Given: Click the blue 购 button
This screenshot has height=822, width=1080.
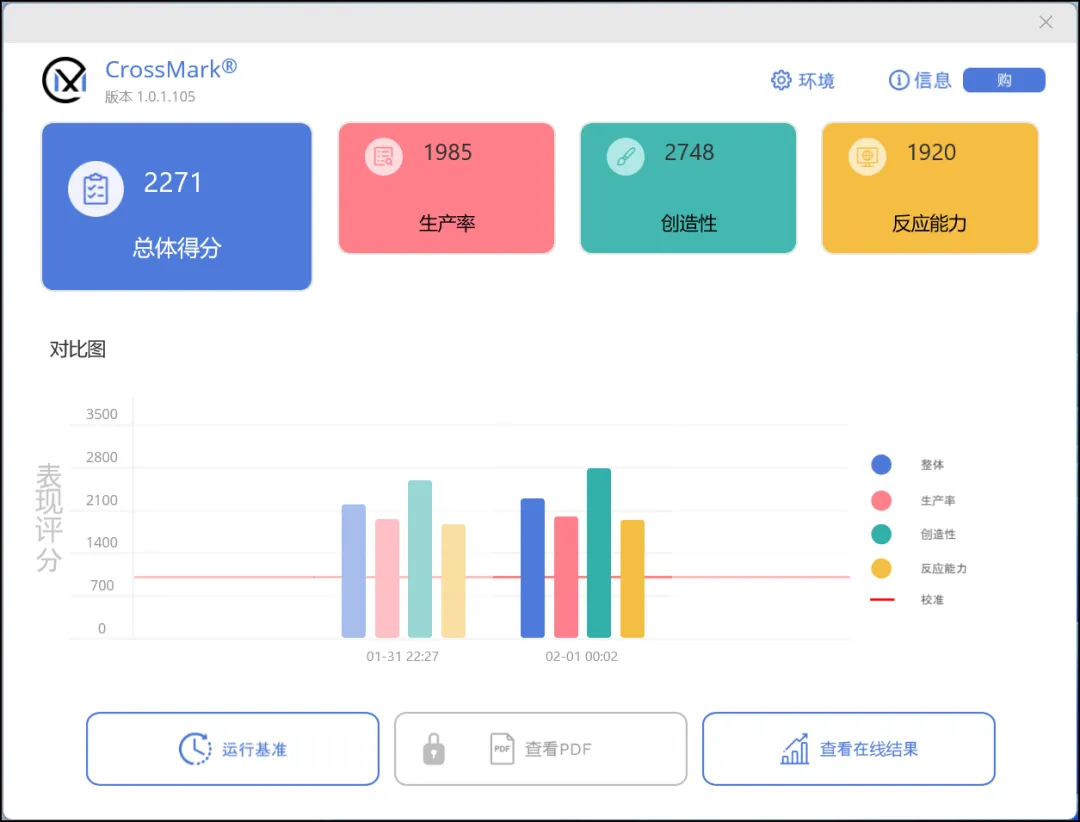Looking at the screenshot, I should 1004,80.
